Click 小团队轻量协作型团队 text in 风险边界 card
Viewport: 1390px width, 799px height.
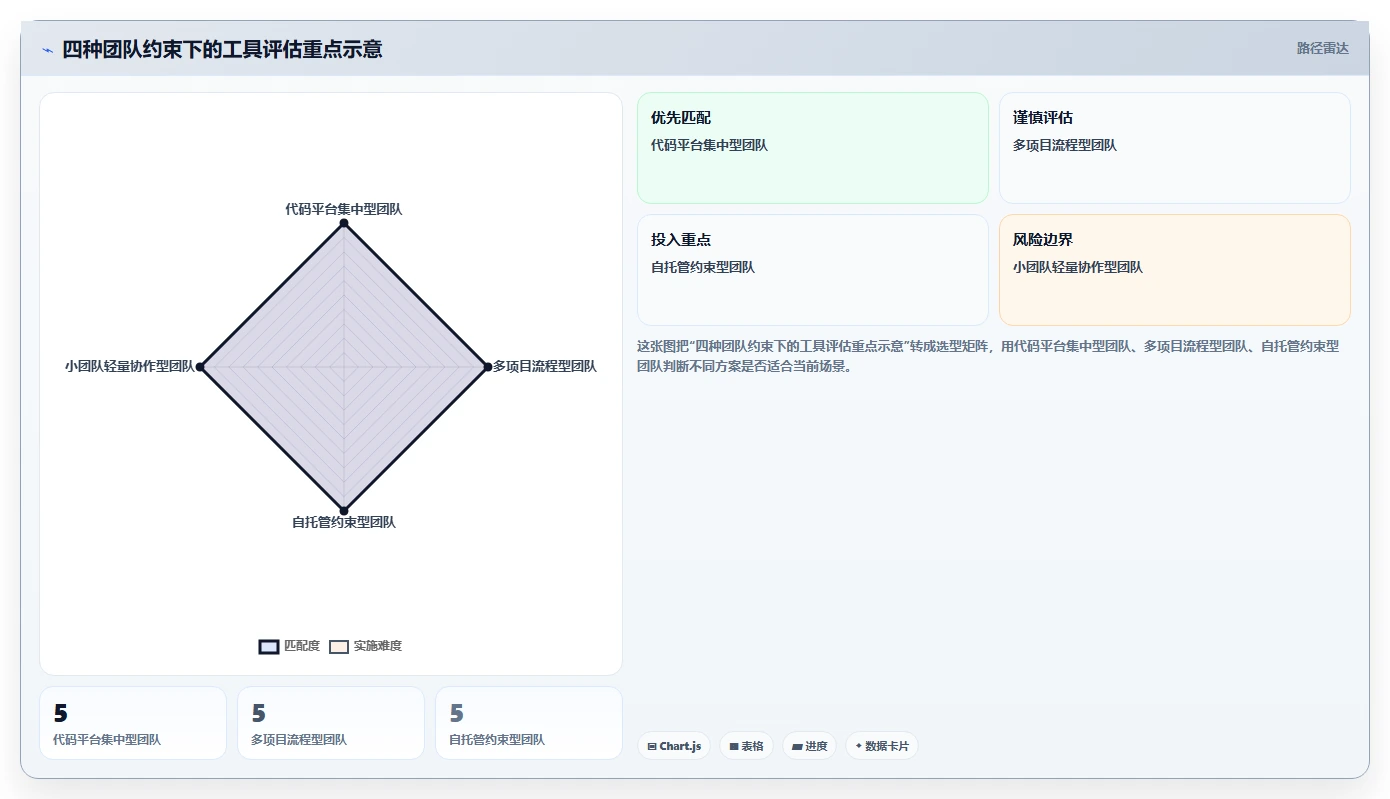[1078, 267]
